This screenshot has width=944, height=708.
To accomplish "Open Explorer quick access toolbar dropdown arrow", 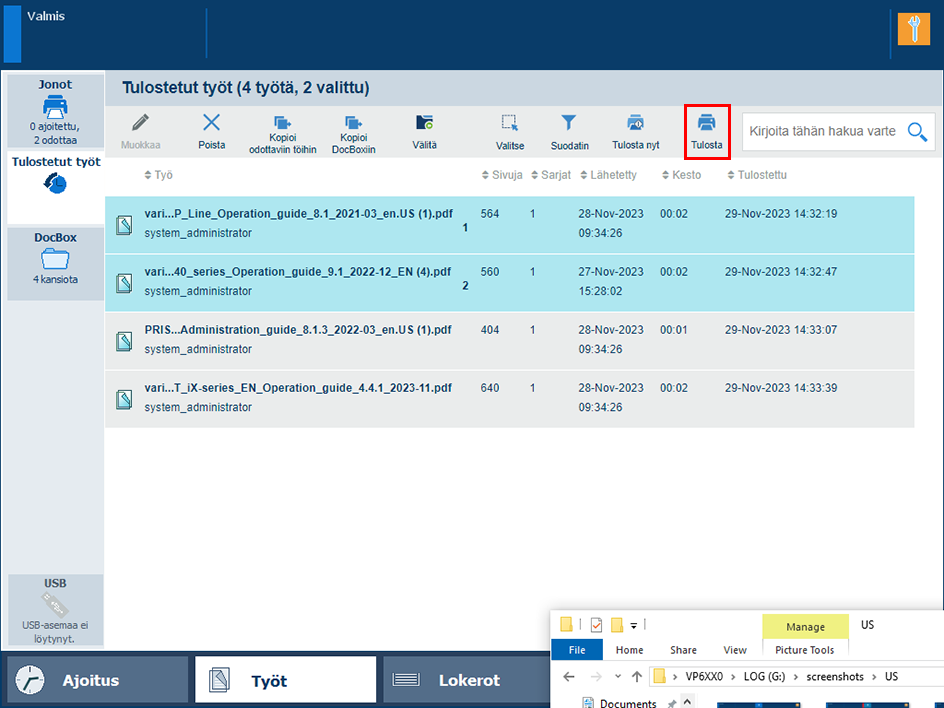I will coord(633,626).
